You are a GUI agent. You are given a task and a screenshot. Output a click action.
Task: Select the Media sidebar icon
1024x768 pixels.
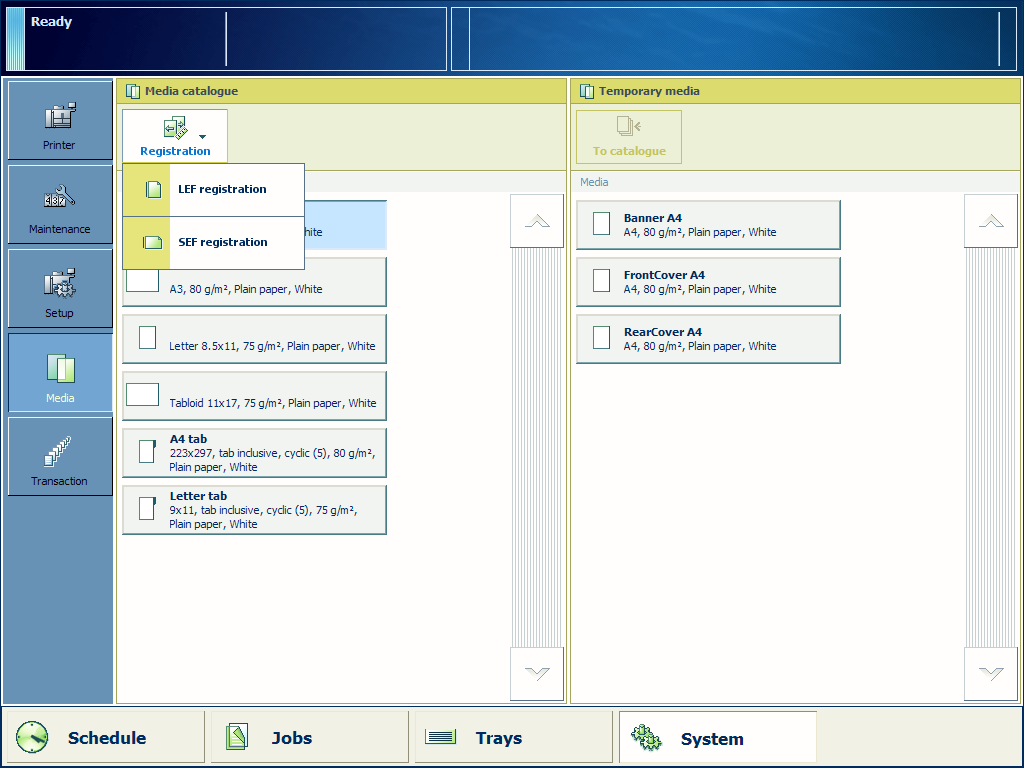60,373
